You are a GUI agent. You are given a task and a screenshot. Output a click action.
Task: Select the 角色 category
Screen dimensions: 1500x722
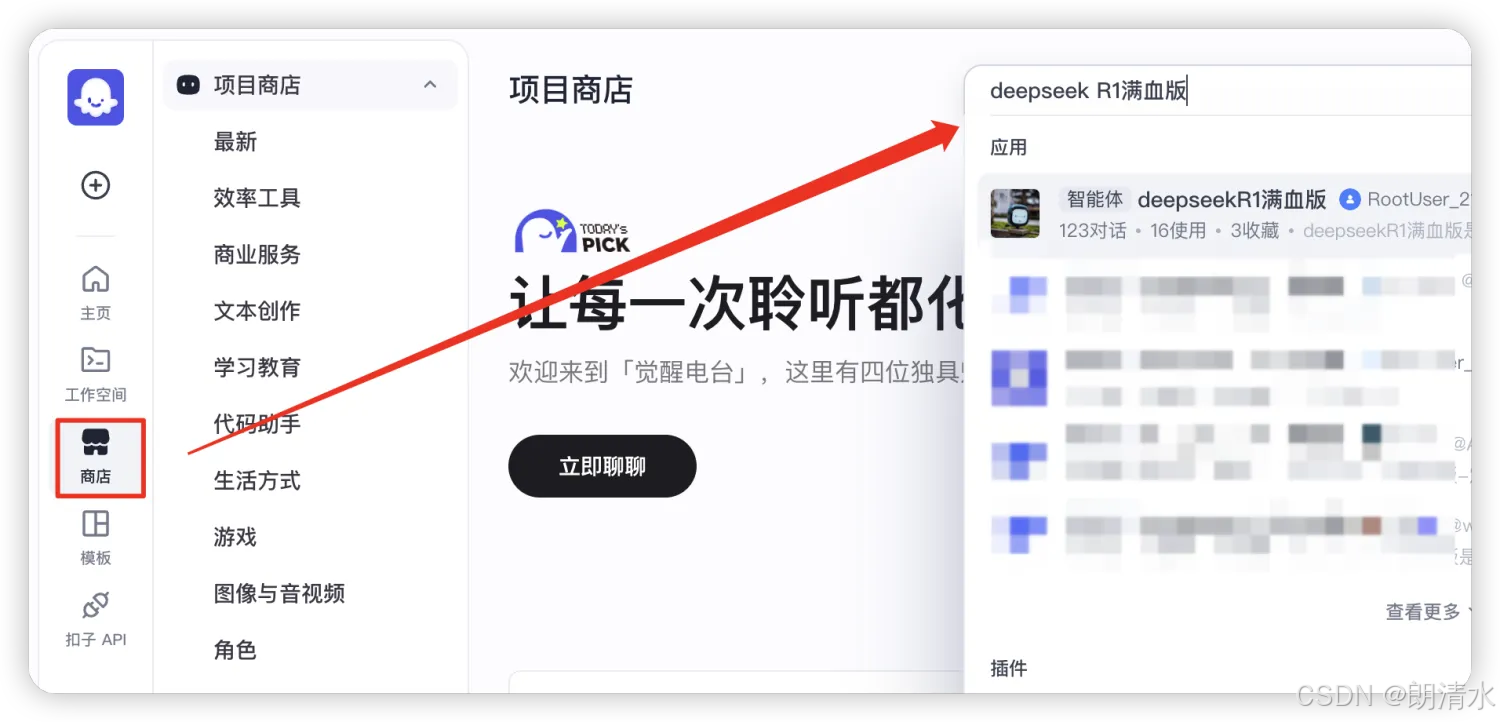pos(236,650)
